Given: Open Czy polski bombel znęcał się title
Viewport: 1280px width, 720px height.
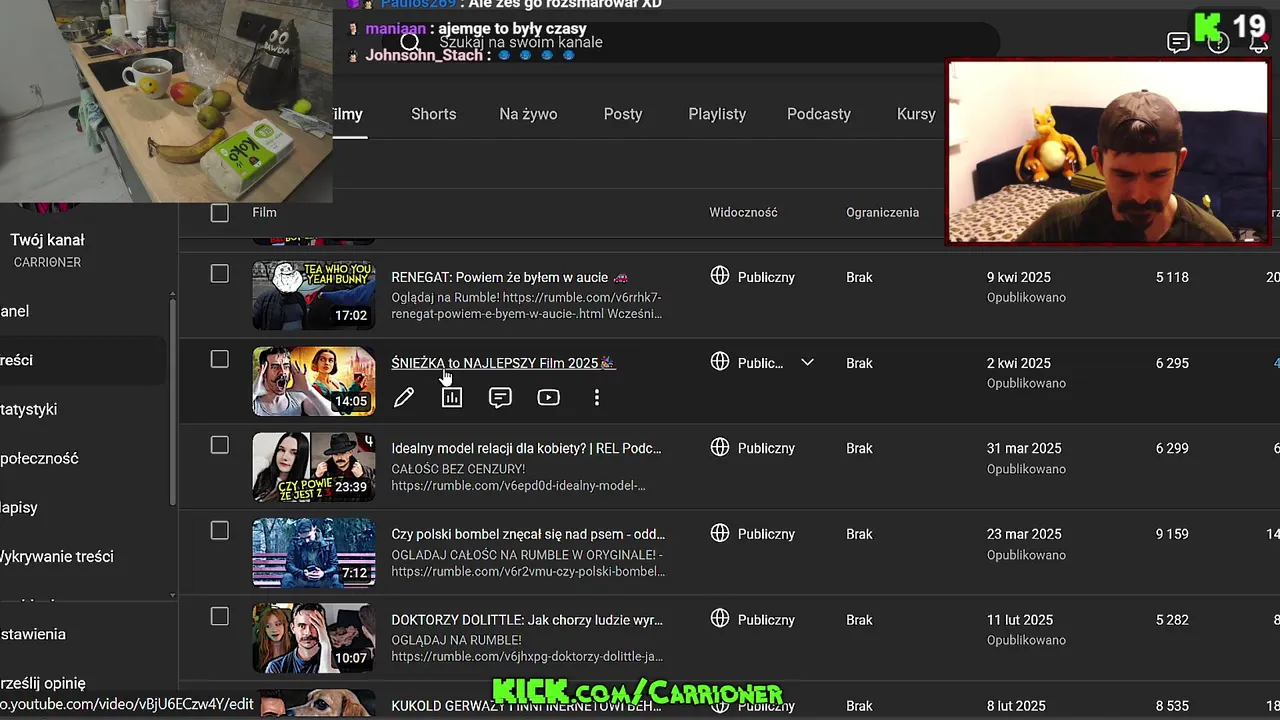Looking at the screenshot, I should coord(528,534).
